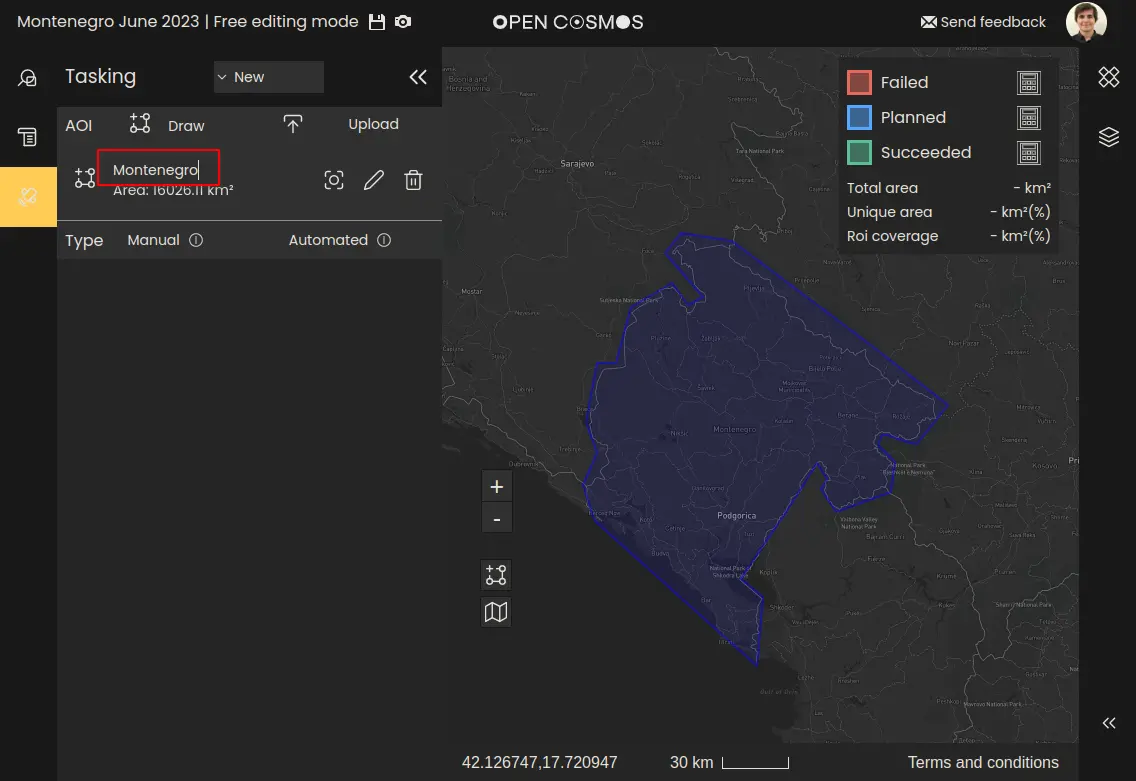This screenshot has width=1136, height=781.
Task: Open the list panel in left sidebar
Action: [x=28, y=137]
